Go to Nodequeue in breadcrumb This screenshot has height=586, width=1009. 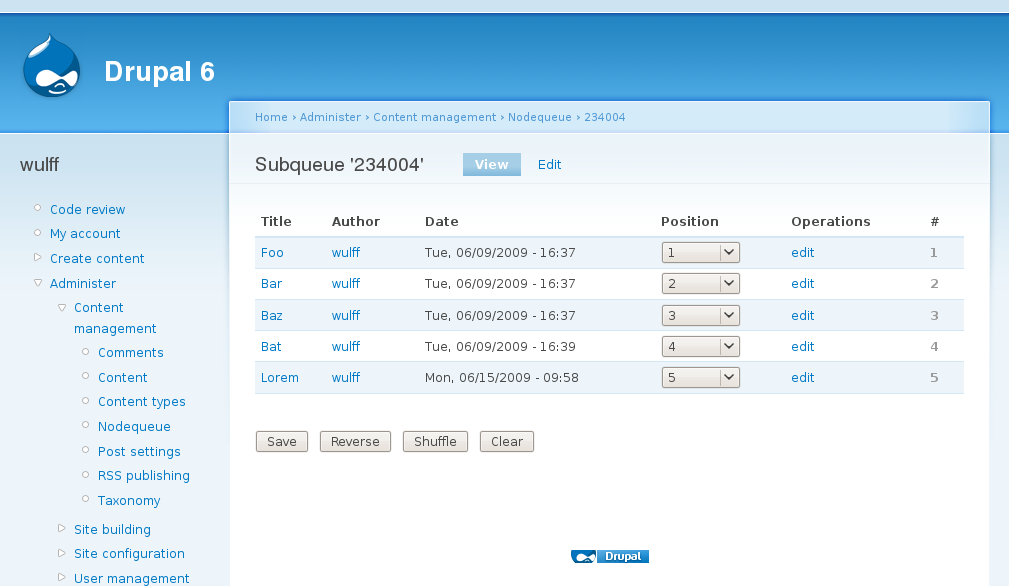539,117
